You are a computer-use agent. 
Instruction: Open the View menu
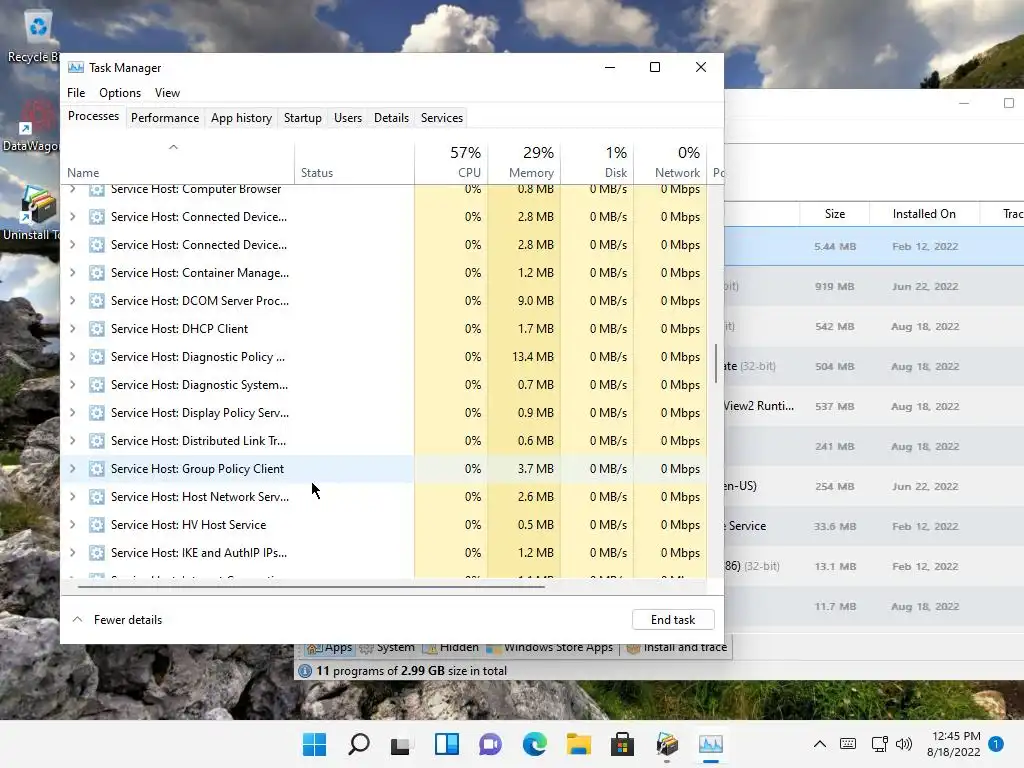[167, 93]
